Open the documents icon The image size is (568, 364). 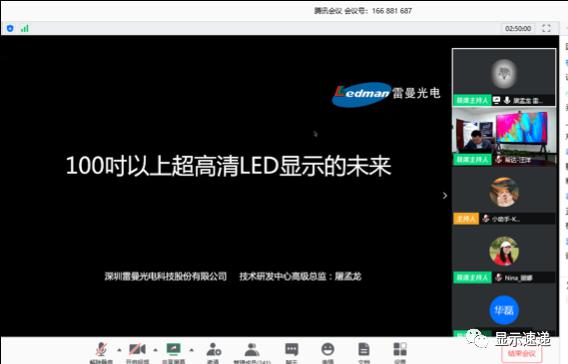[364, 350]
